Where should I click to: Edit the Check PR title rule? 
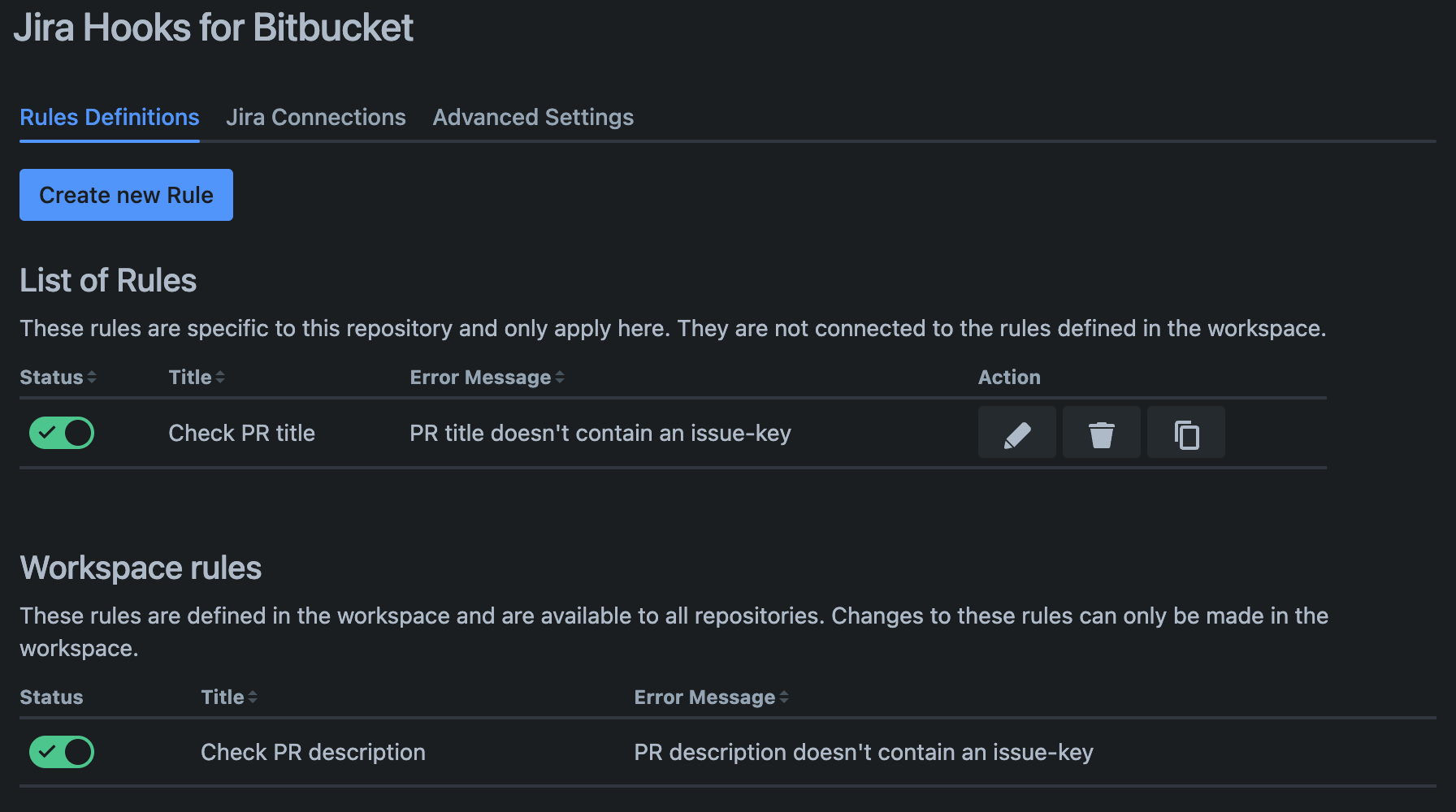click(x=1016, y=433)
